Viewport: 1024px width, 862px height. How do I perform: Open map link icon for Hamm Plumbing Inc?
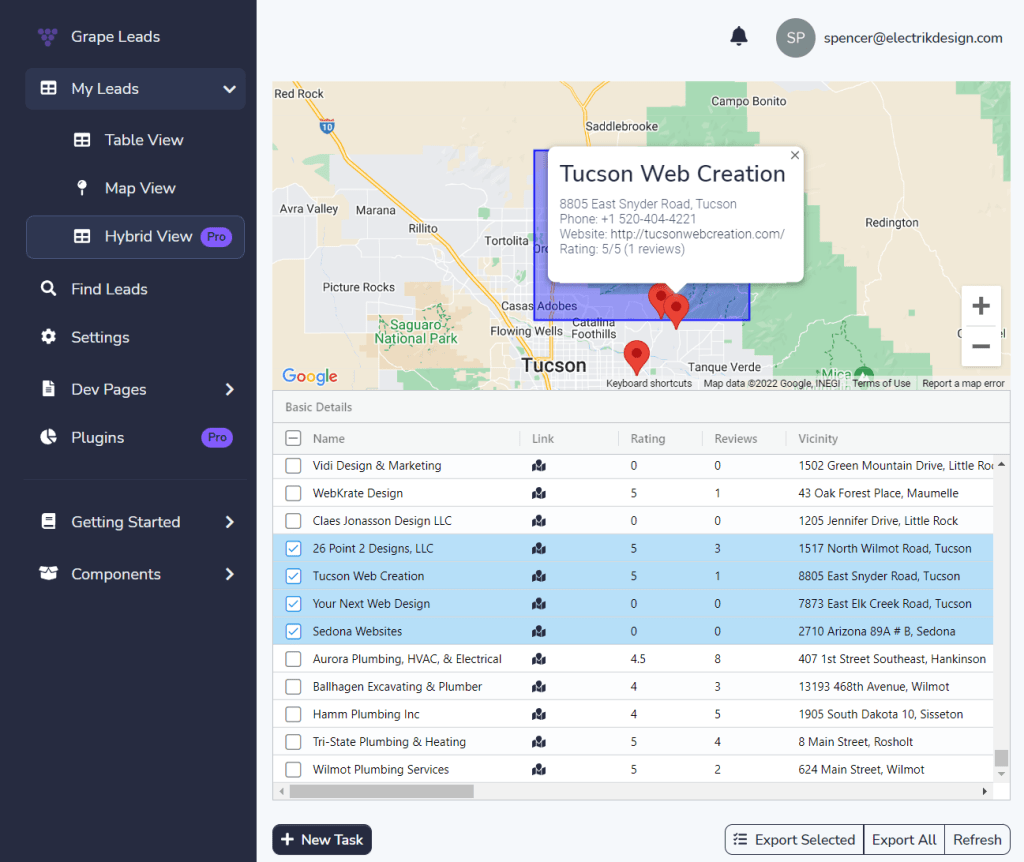[539, 714]
